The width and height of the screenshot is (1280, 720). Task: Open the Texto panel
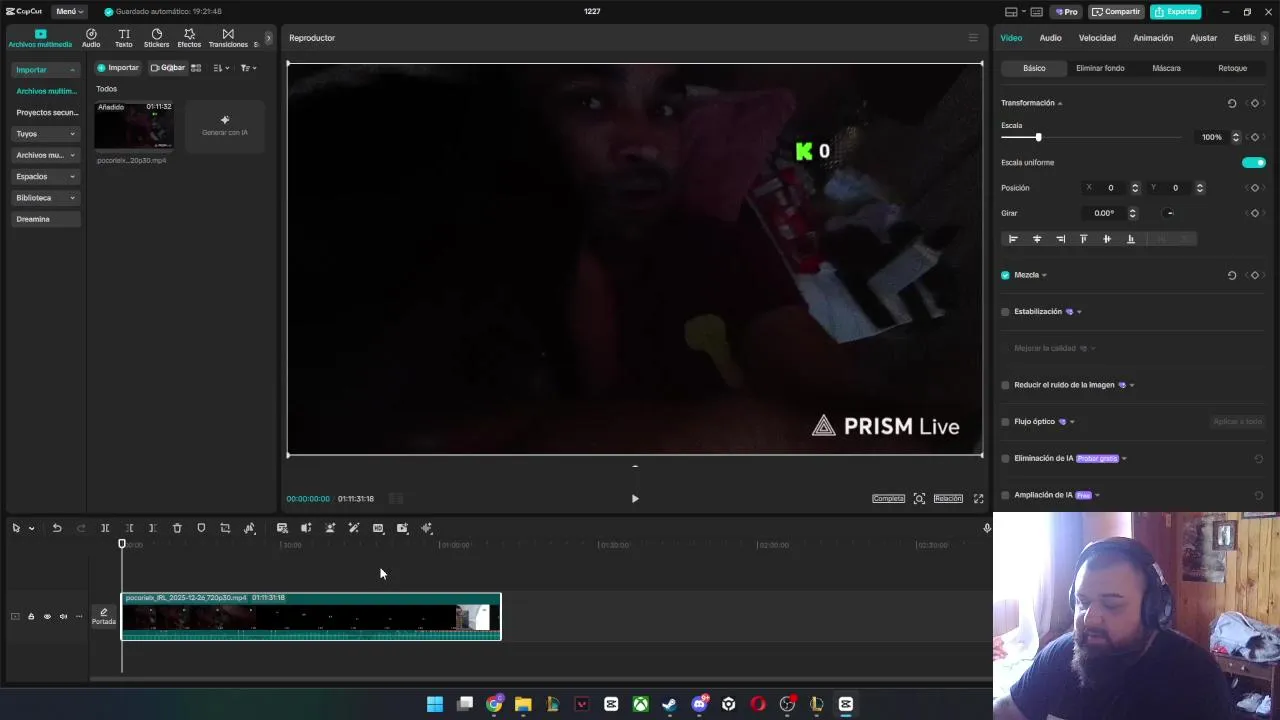coord(124,38)
